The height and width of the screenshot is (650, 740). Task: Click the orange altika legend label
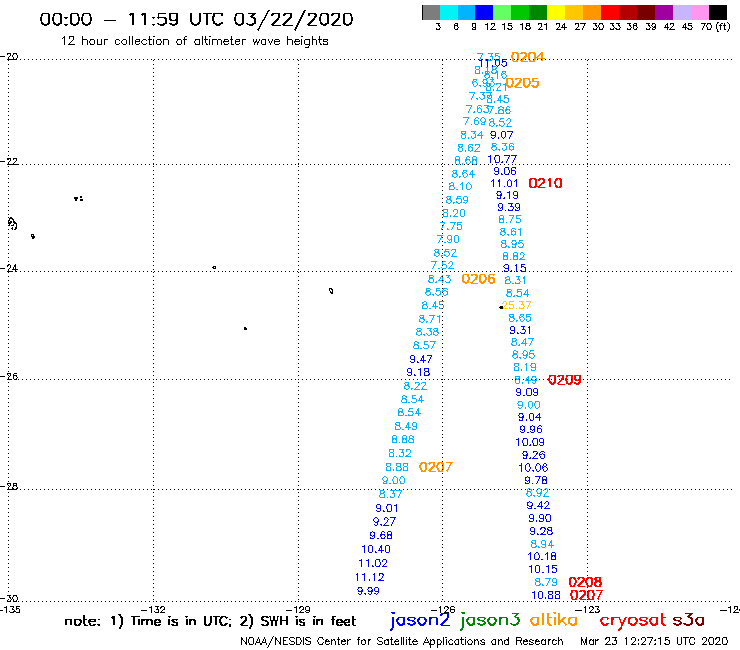point(554,620)
